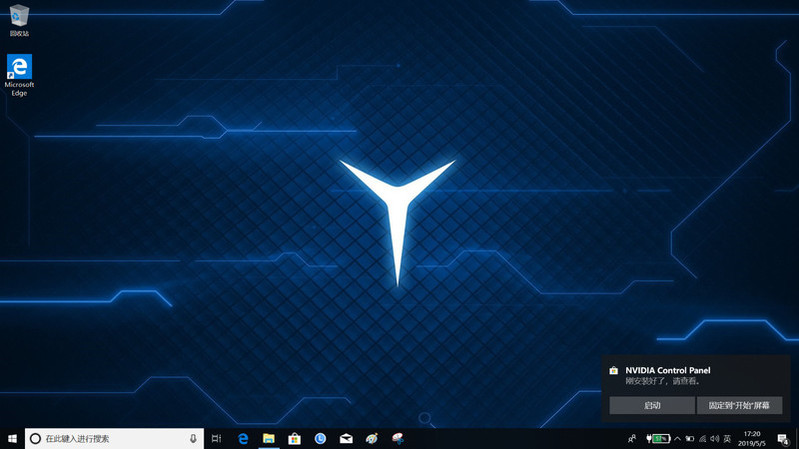Screen dimensions: 799x449
Task: Click 启动 button in NVIDIA notification
Action: pyautogui.click(x=652, y=405)
